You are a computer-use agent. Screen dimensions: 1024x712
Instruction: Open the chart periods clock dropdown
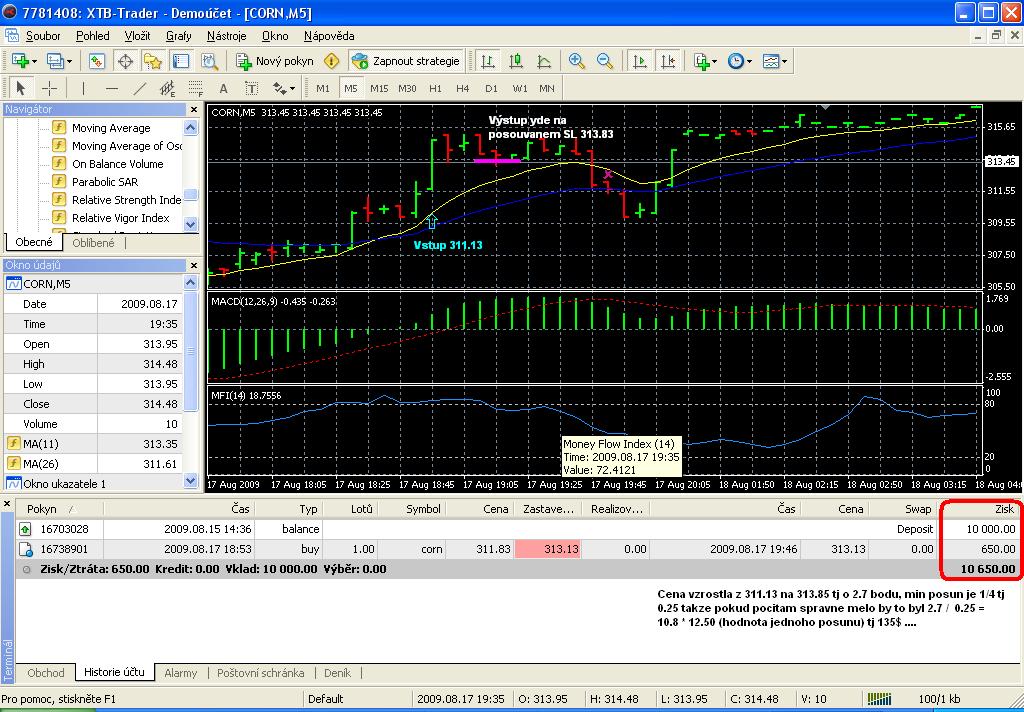click(x=739, y=61)
